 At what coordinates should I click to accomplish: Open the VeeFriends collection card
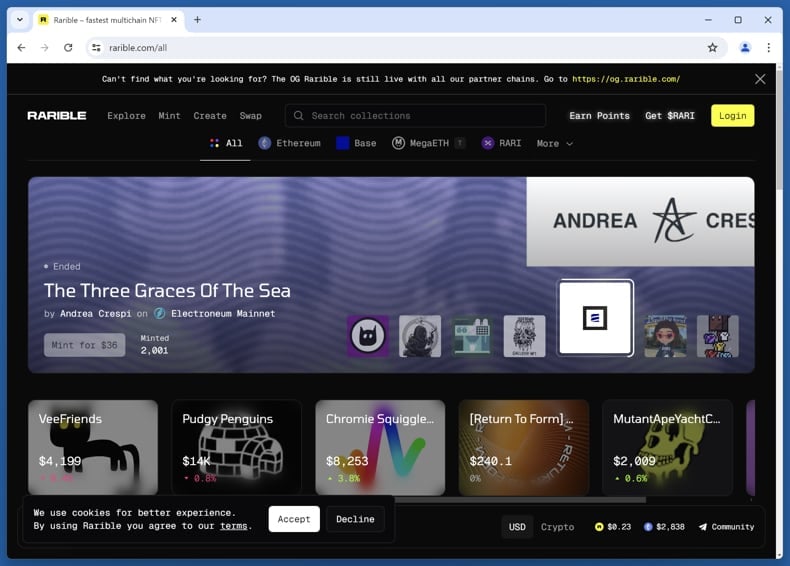coord(93,448)
